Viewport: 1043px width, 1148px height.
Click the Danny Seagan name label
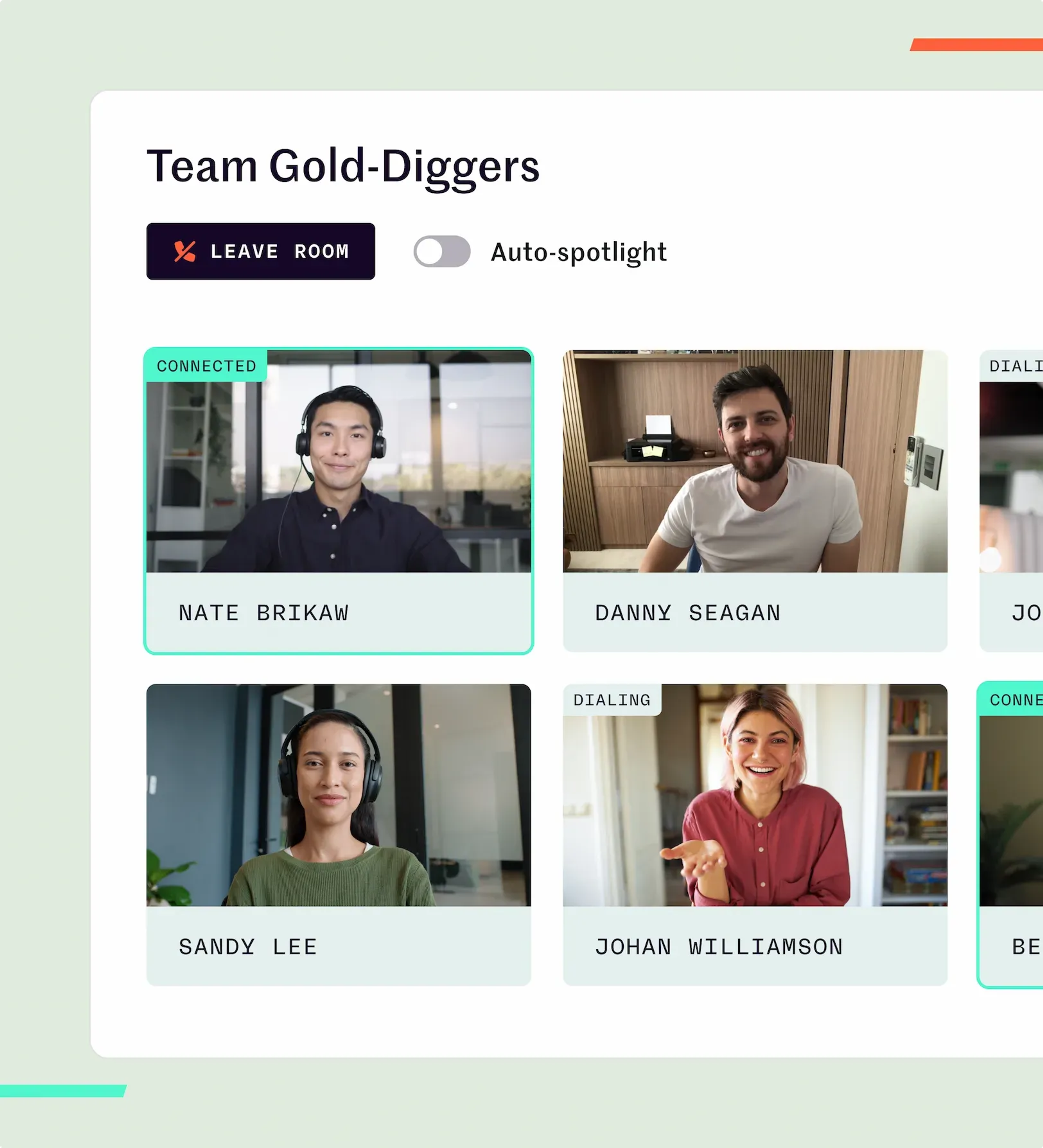[x=688, y=613]
